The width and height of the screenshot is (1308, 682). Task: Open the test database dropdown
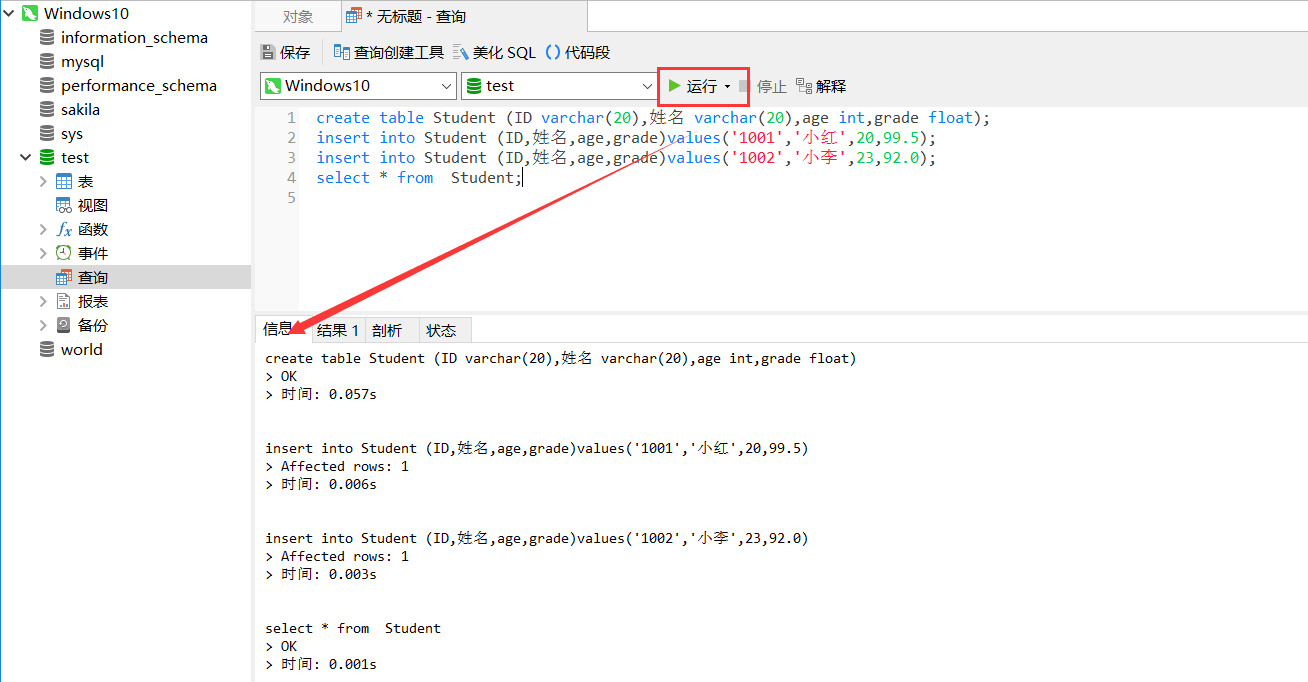(x=647, y=87)
